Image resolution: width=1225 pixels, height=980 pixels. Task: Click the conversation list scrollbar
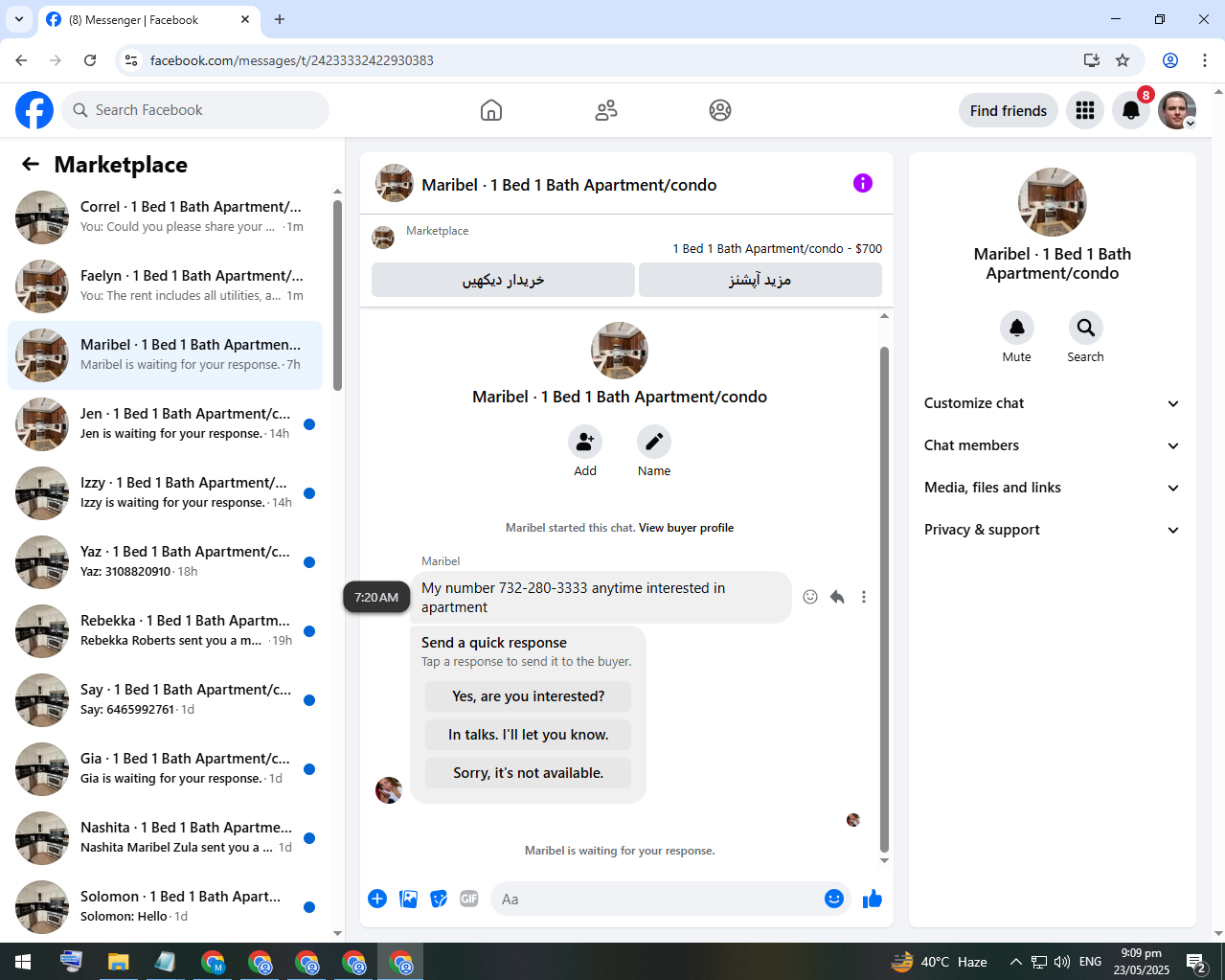tap(337, 295)
